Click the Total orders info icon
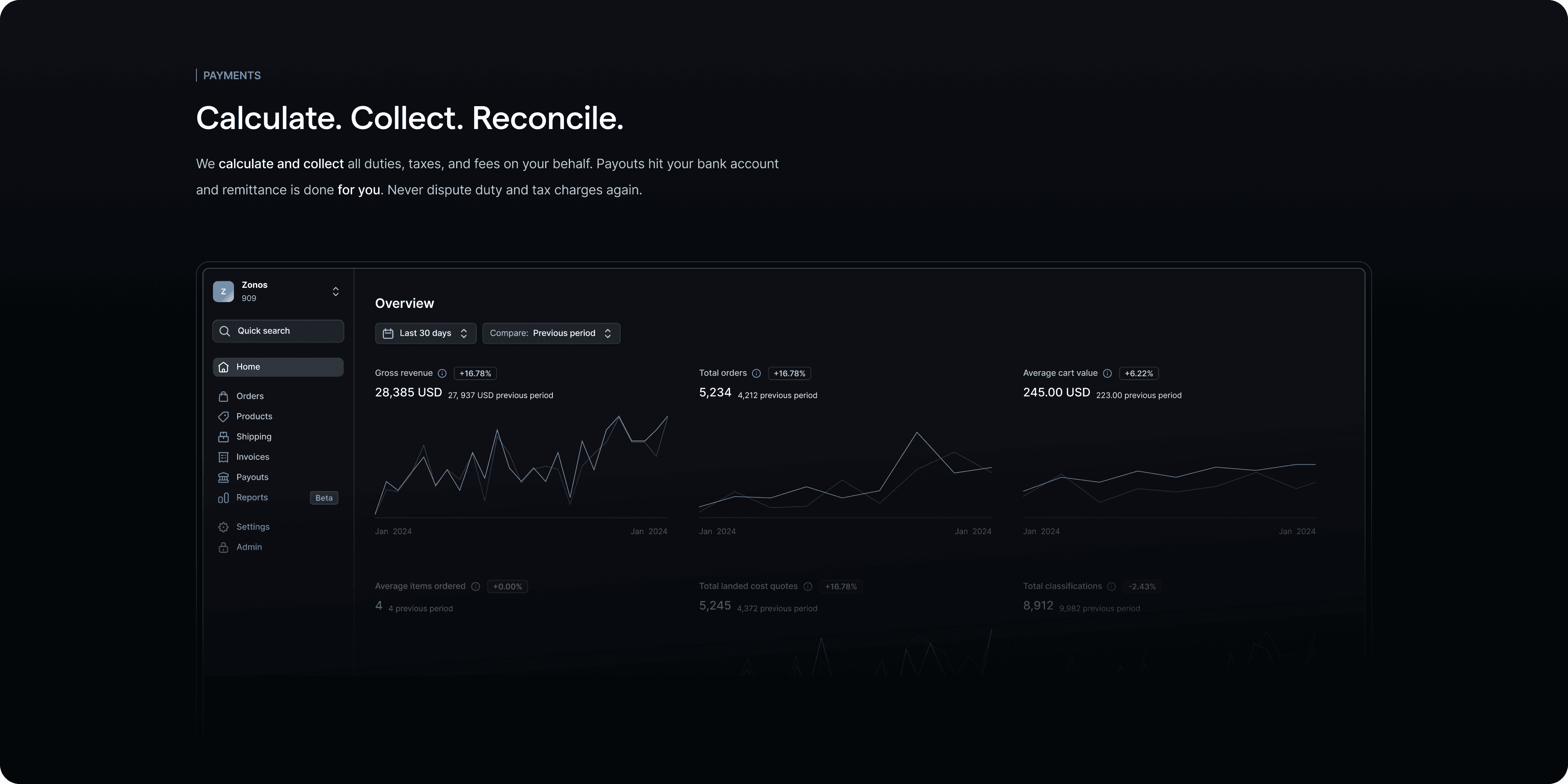Viewport: 1568px width, 784px height. 756,374
